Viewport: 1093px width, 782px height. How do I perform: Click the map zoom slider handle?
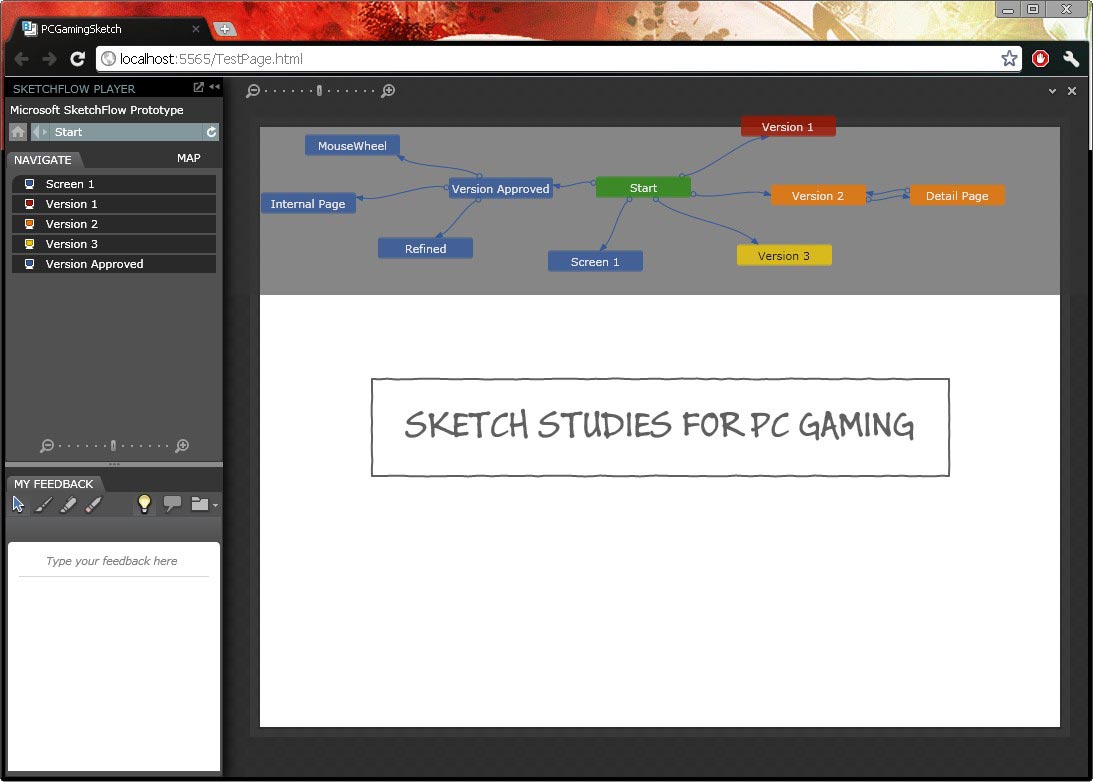click(x=319, y=91)
